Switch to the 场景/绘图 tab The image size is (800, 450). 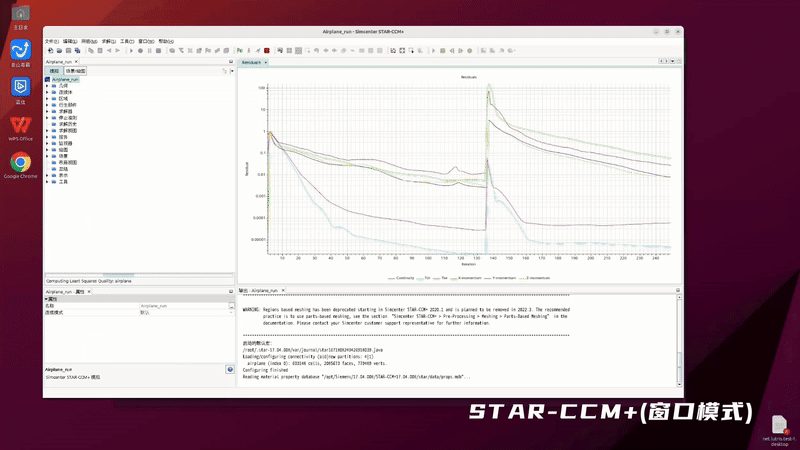point(76,71)
